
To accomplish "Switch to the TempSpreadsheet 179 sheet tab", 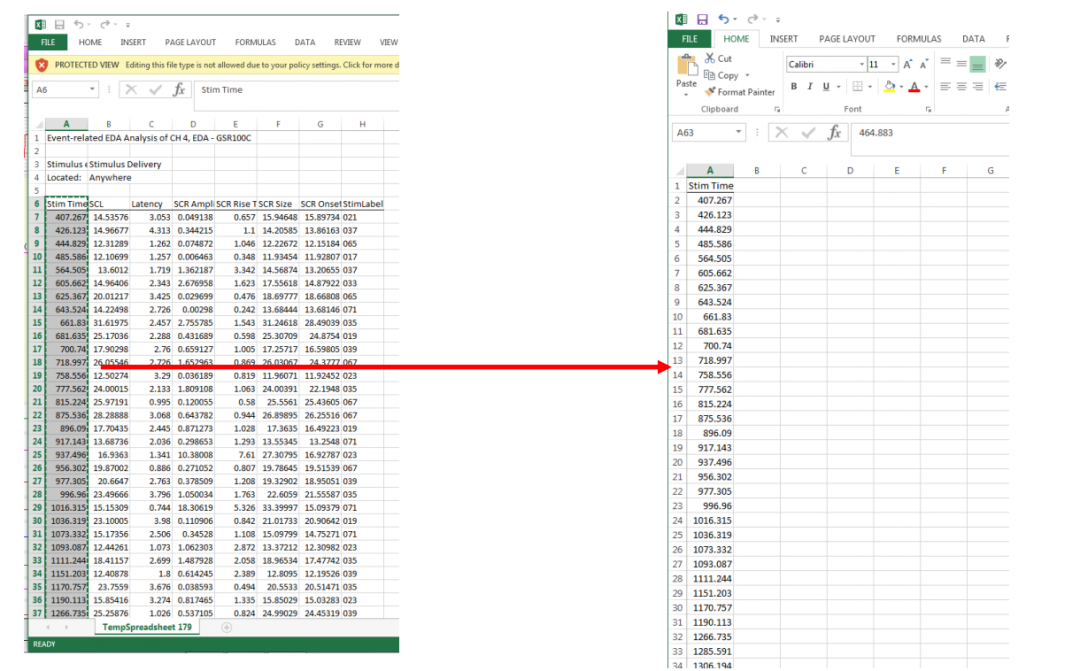I will tap(148, 627).
